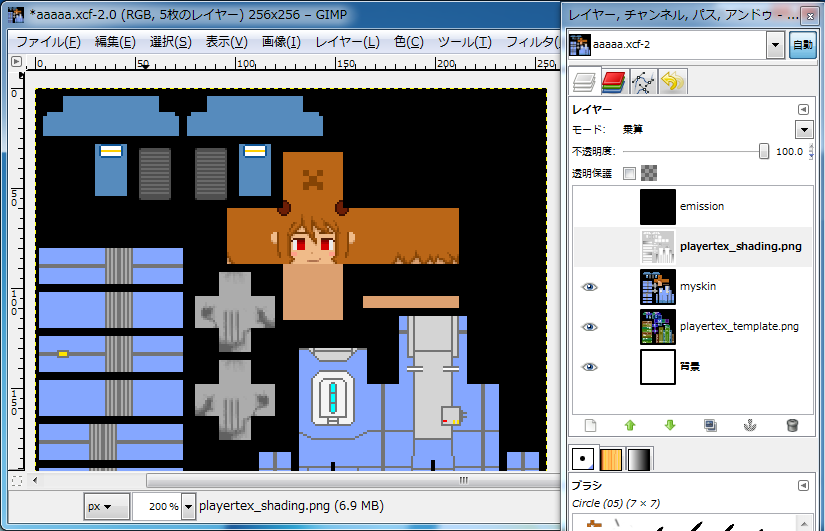Open the px units dropdown
Screen dimensions: 825x531
coord(106,506)
